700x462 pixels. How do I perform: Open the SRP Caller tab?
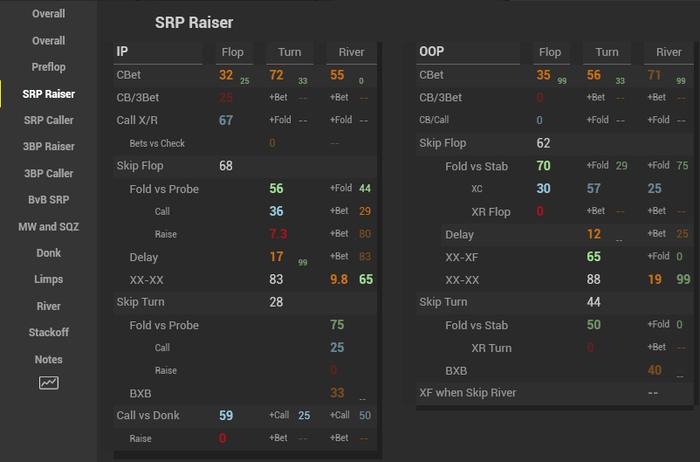pos(48,120)
